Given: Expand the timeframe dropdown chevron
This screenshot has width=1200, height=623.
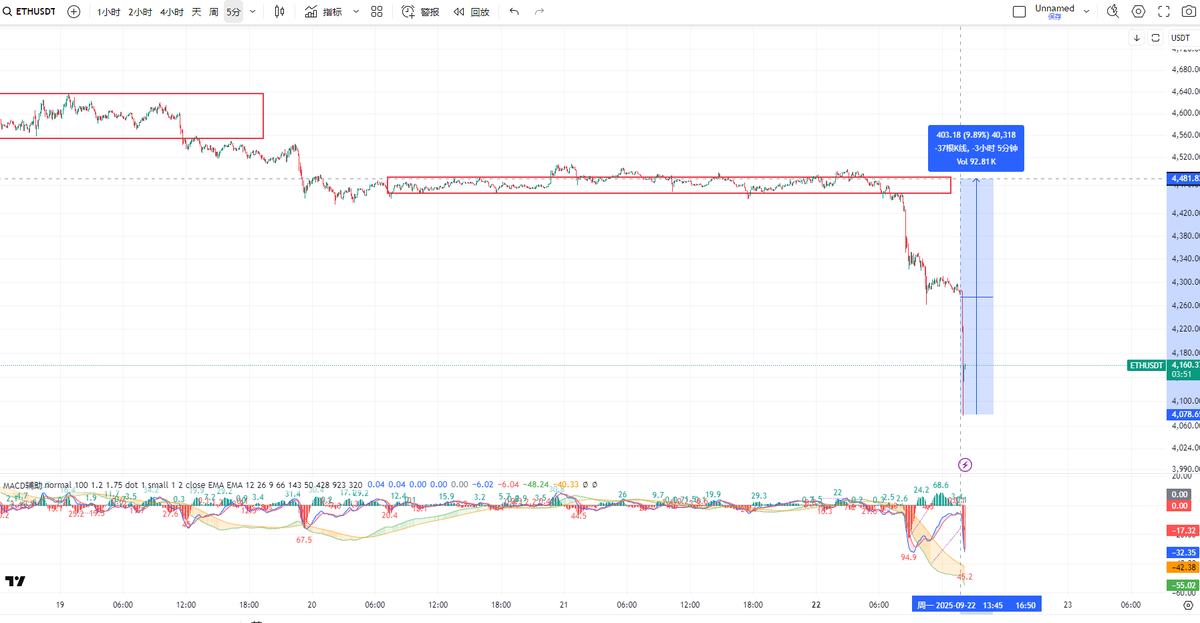Looking at the screenshot, I should coord(252,11).
